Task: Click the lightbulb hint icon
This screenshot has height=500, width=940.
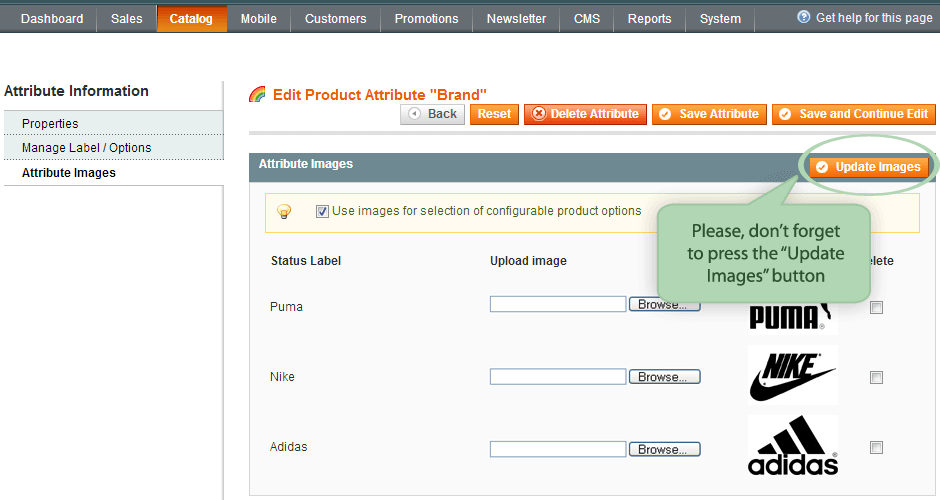Action: (283, 211)
